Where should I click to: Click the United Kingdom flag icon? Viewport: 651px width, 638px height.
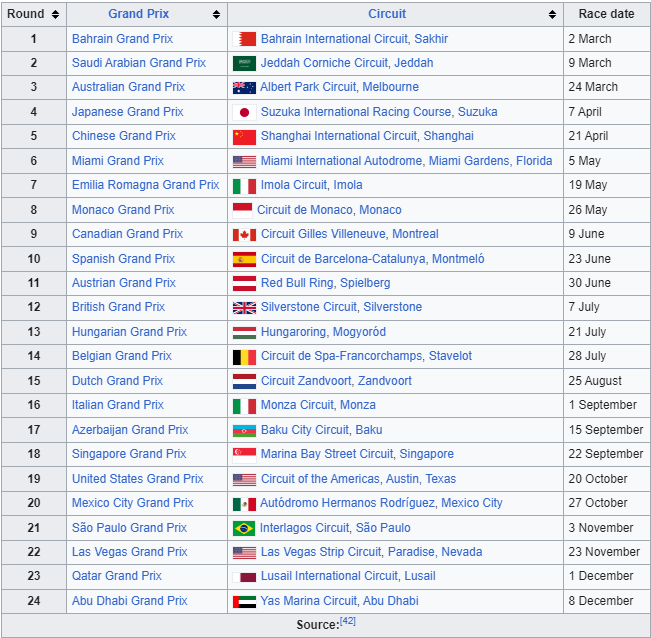tap(244, 308)
